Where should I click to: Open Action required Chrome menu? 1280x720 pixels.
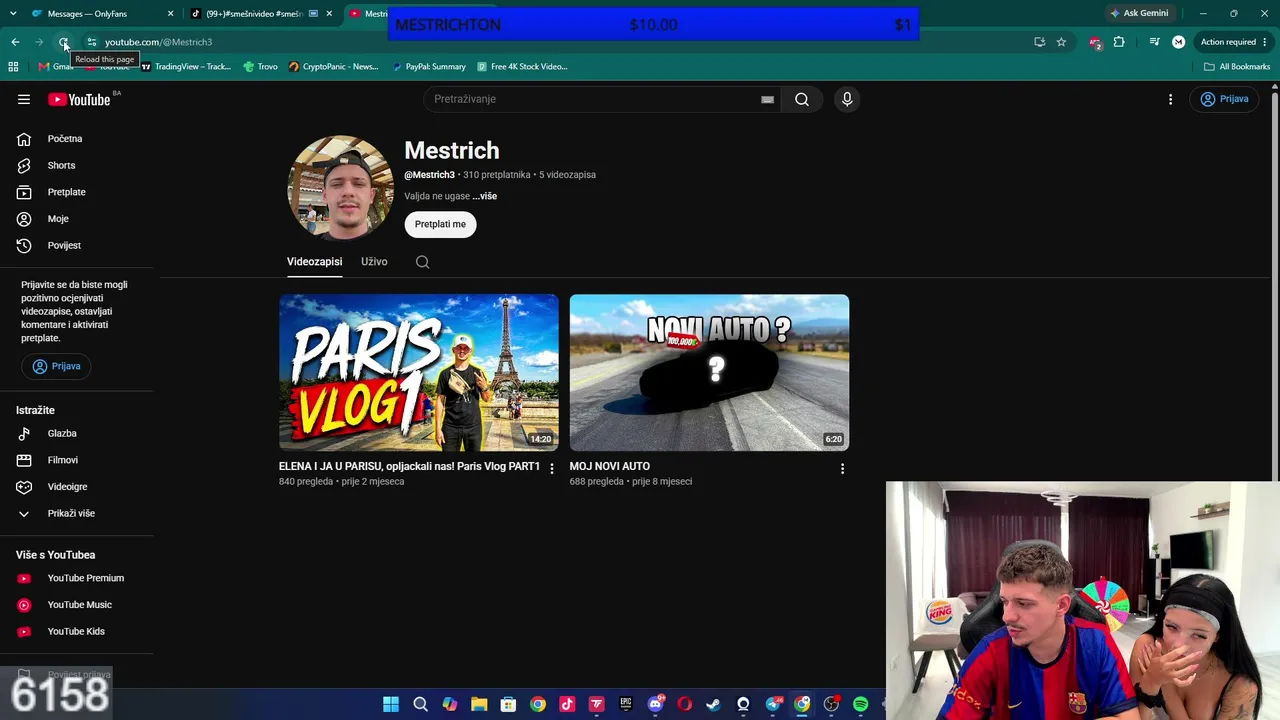[x=1235, y=42]
